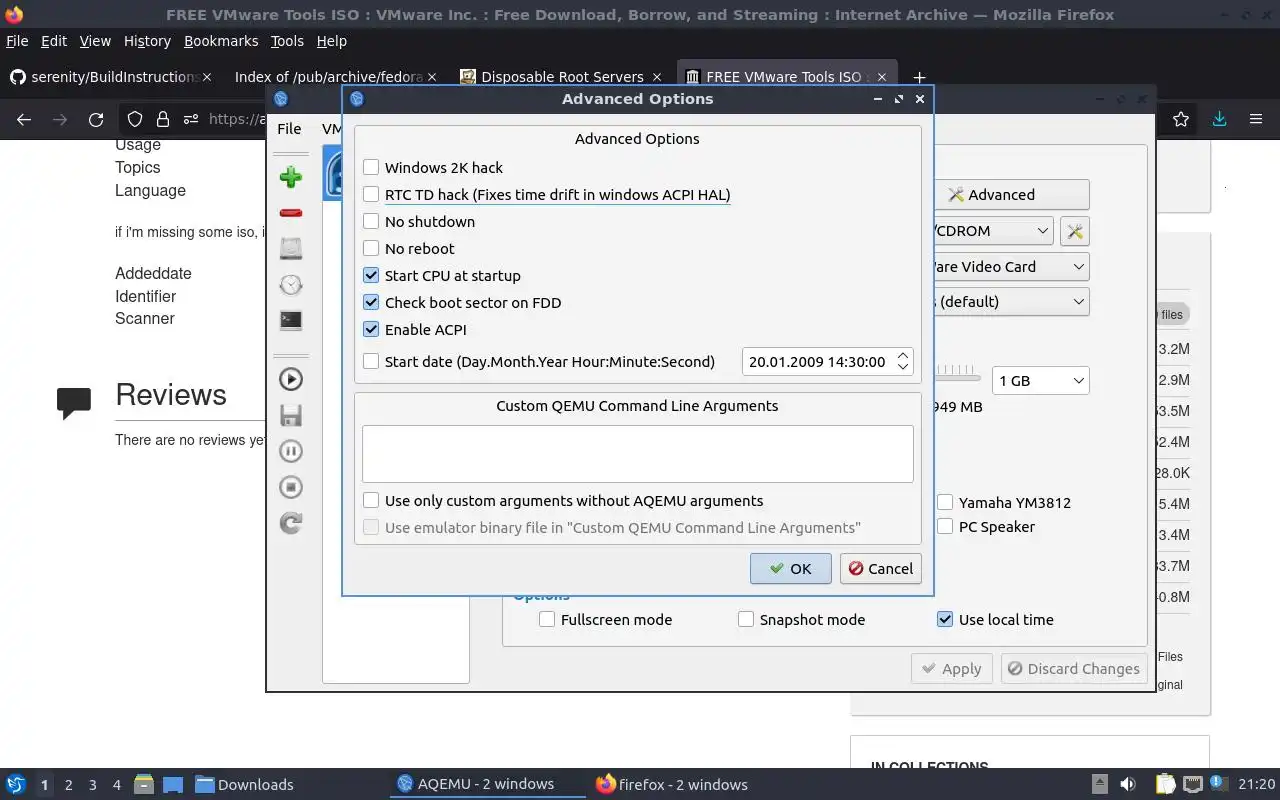
Task: Click the Discard Changes button
Action: [1073, 669]
